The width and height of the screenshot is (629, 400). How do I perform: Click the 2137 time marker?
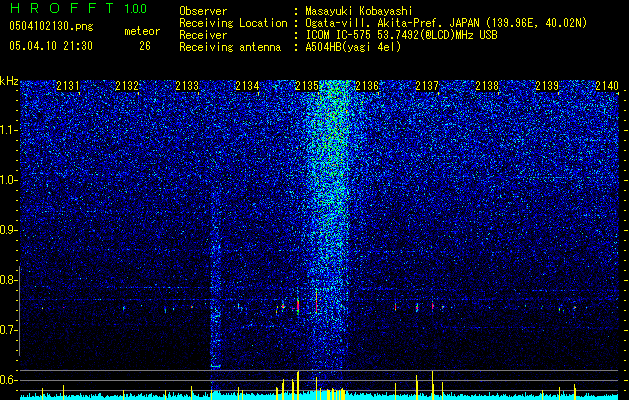click(427, 86)
